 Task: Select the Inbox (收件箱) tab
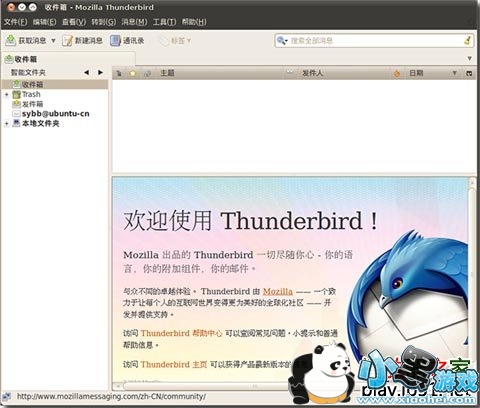click(x=68, y=59)
